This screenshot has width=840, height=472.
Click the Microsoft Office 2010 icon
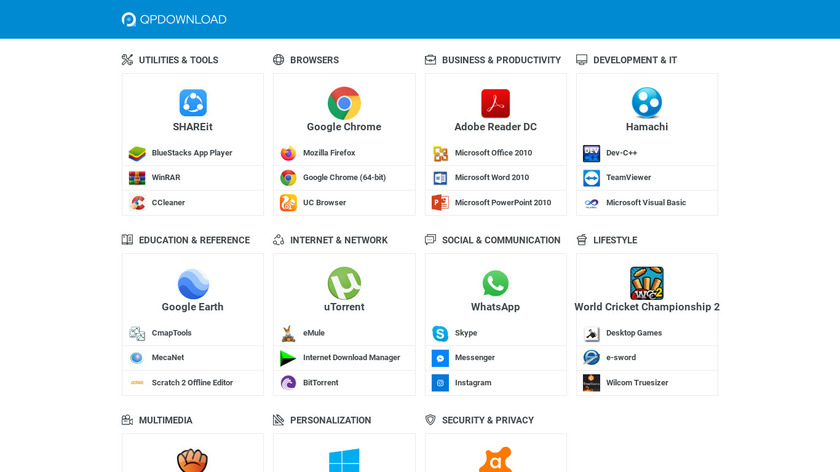440,153
